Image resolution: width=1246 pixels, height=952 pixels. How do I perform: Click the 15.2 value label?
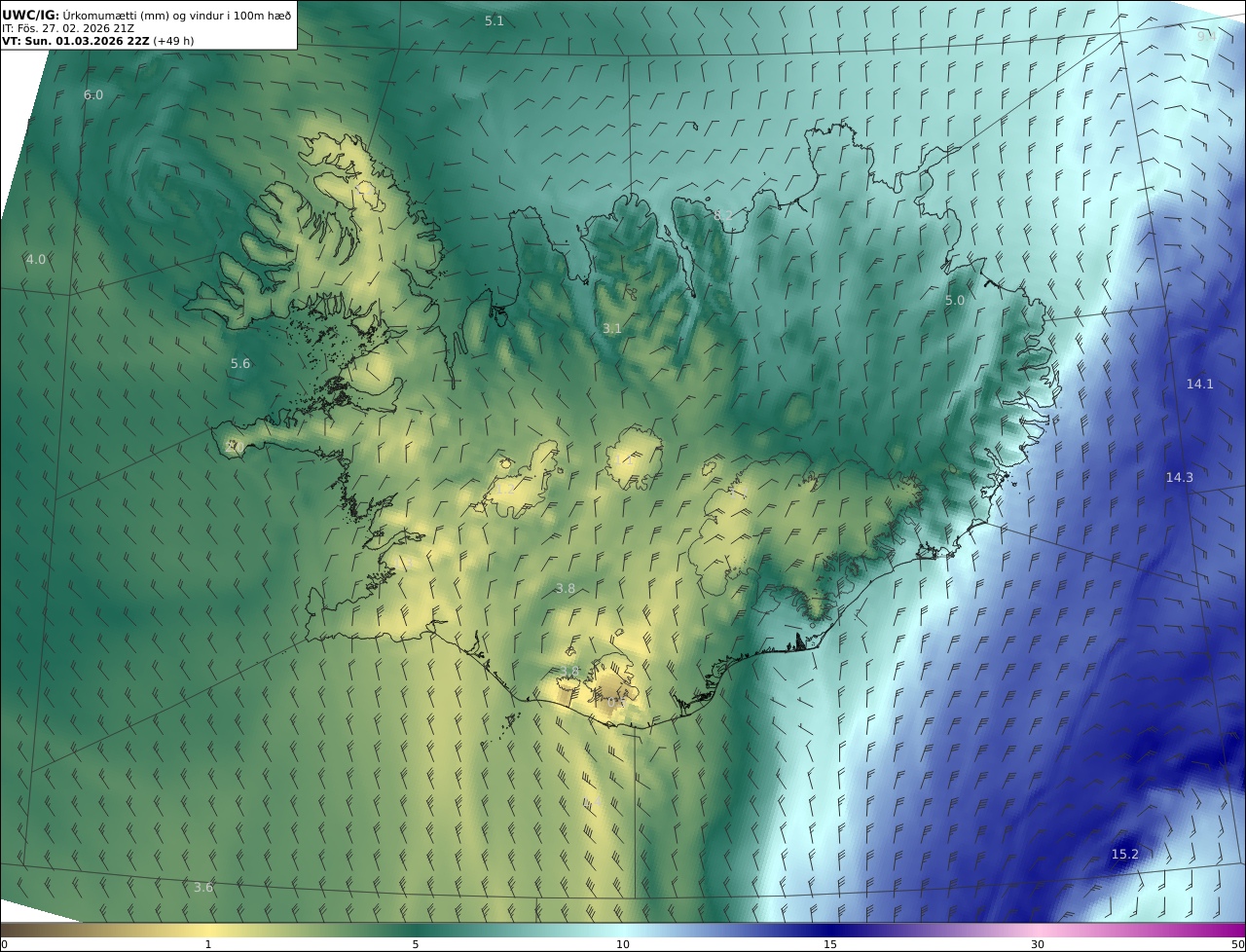(x=1125, y=854)
